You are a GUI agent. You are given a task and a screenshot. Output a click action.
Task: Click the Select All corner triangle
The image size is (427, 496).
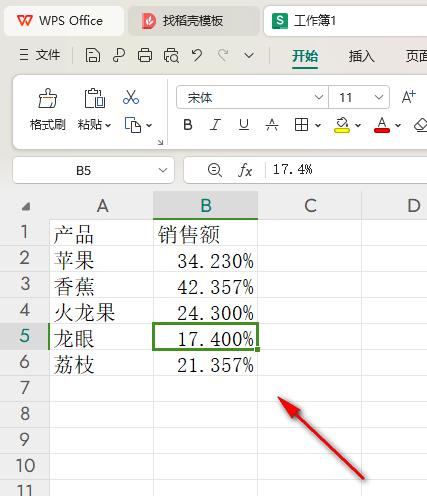point(26,207)
